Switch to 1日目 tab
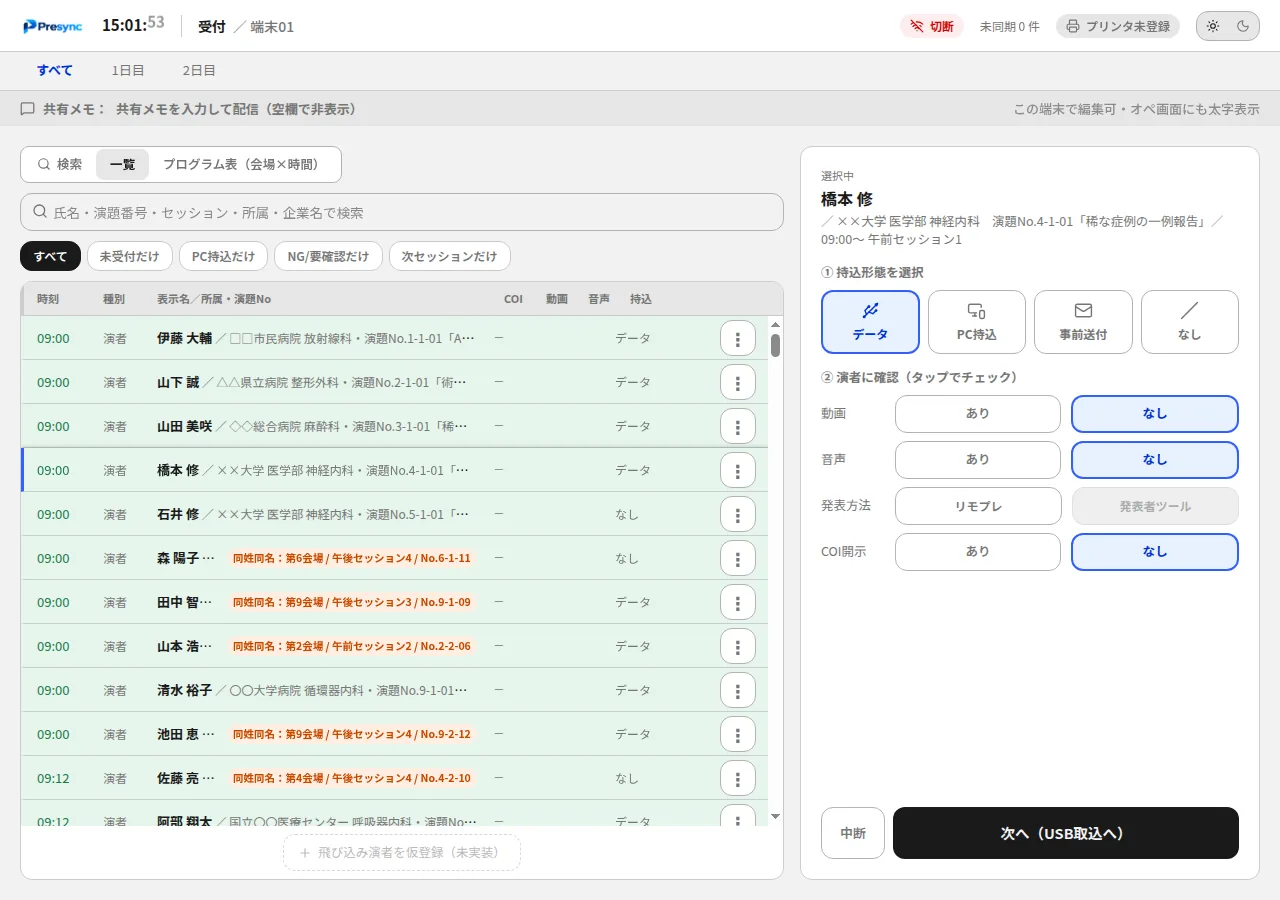This screenshot has width=1280, height=900. 128,70
